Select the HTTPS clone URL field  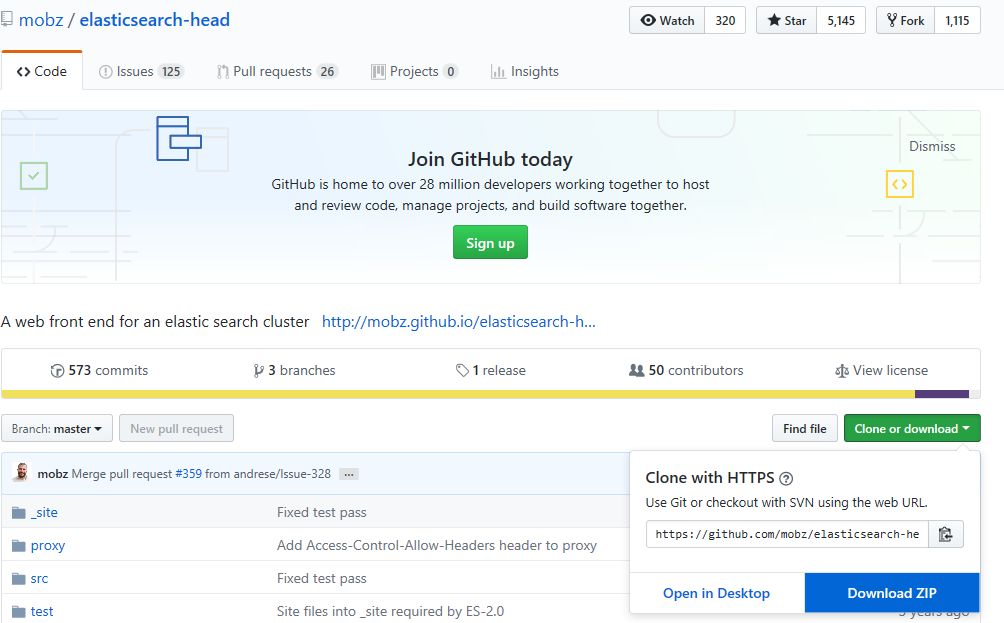[787, 534]
